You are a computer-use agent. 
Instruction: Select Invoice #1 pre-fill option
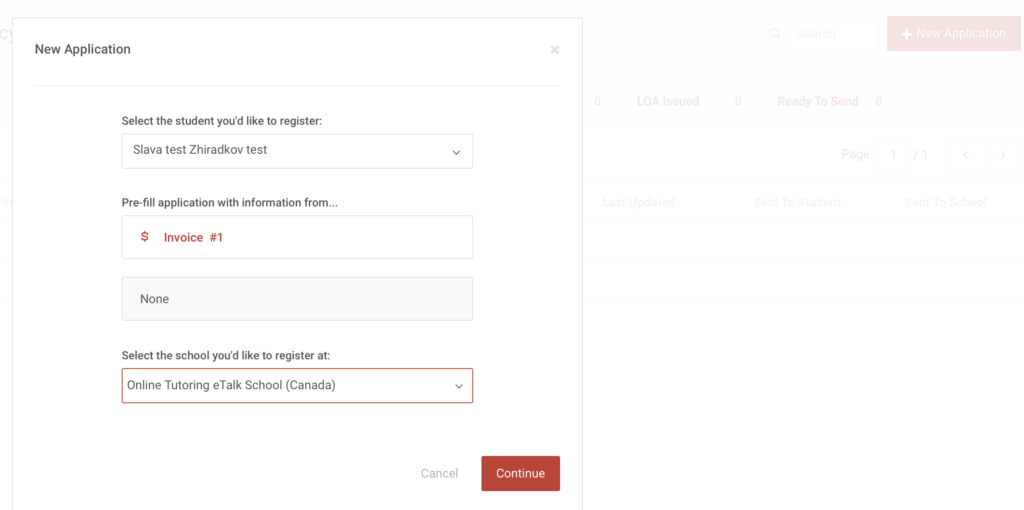pos(297,237)
